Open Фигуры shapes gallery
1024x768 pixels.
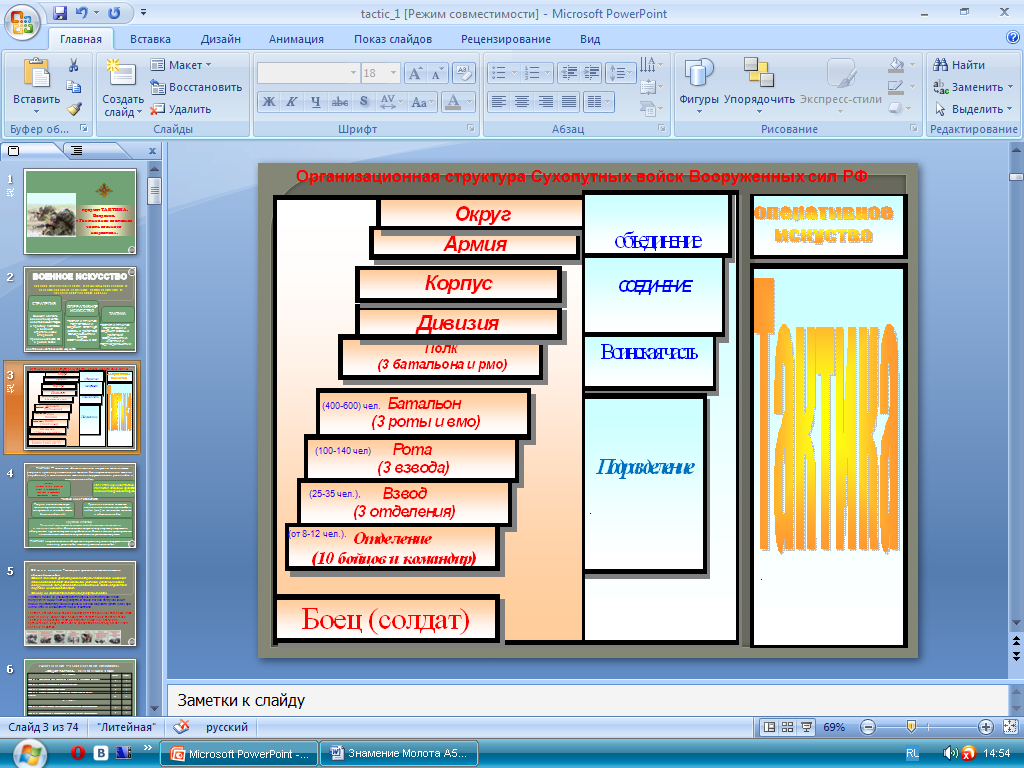click(699, 86)
